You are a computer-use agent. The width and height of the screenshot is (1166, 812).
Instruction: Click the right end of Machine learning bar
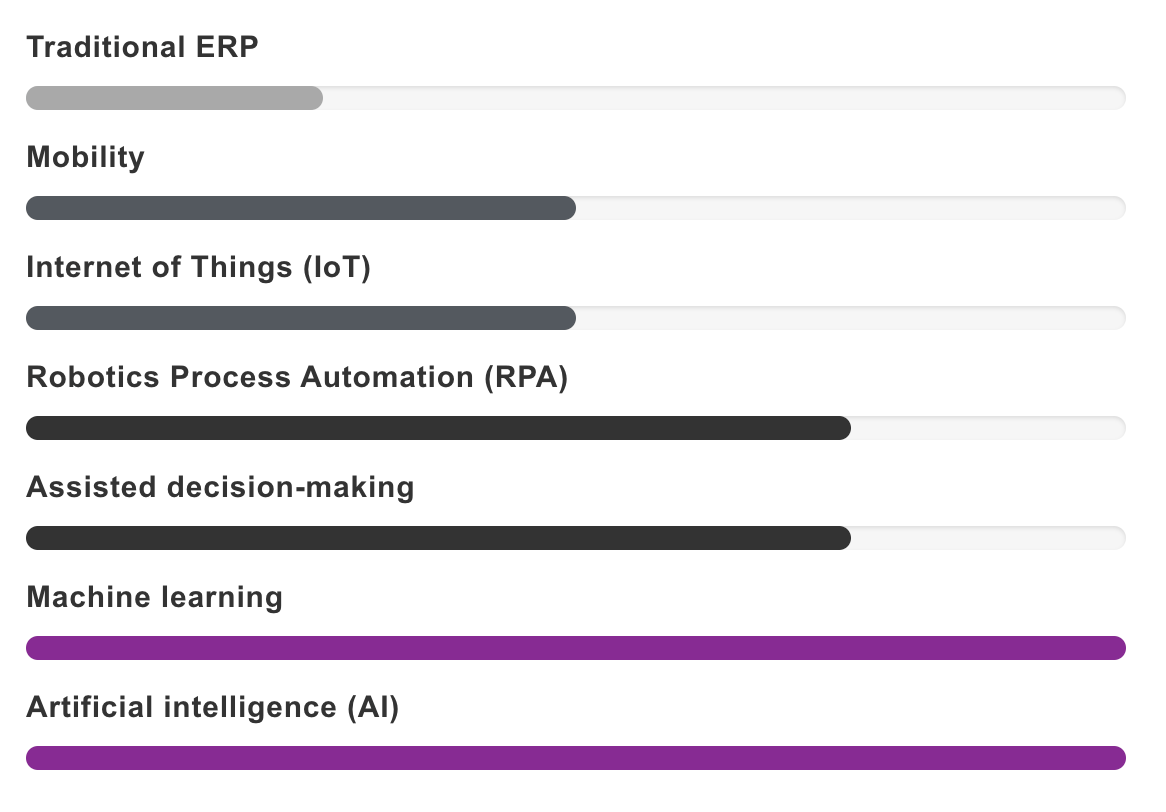click(x=1115, y=648)
